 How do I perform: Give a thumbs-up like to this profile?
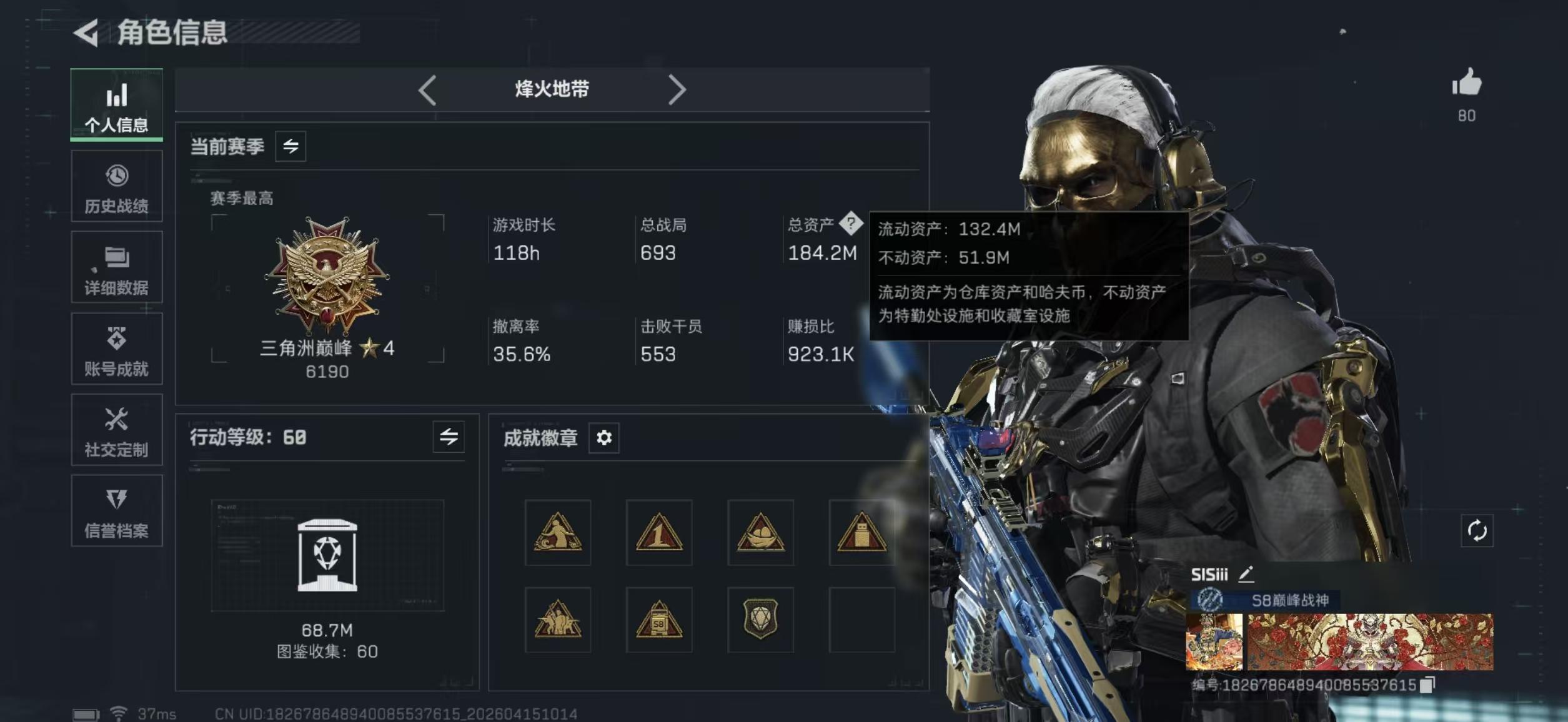pos(1466,82)
